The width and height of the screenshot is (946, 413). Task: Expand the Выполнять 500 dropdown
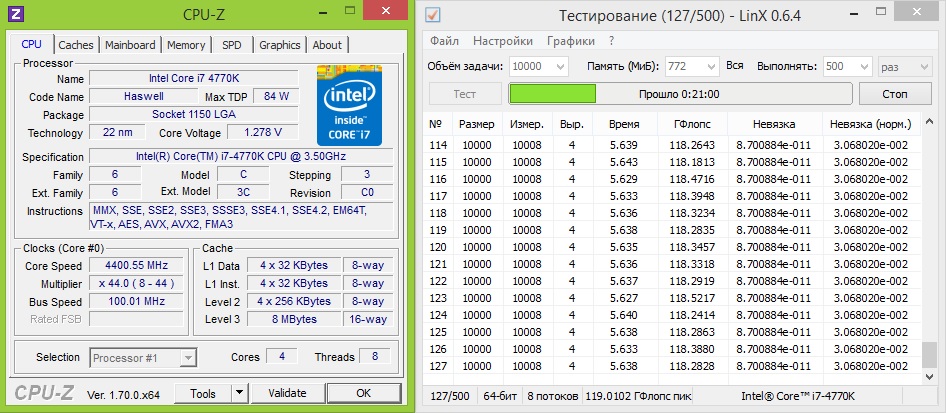tap(848, 66)
